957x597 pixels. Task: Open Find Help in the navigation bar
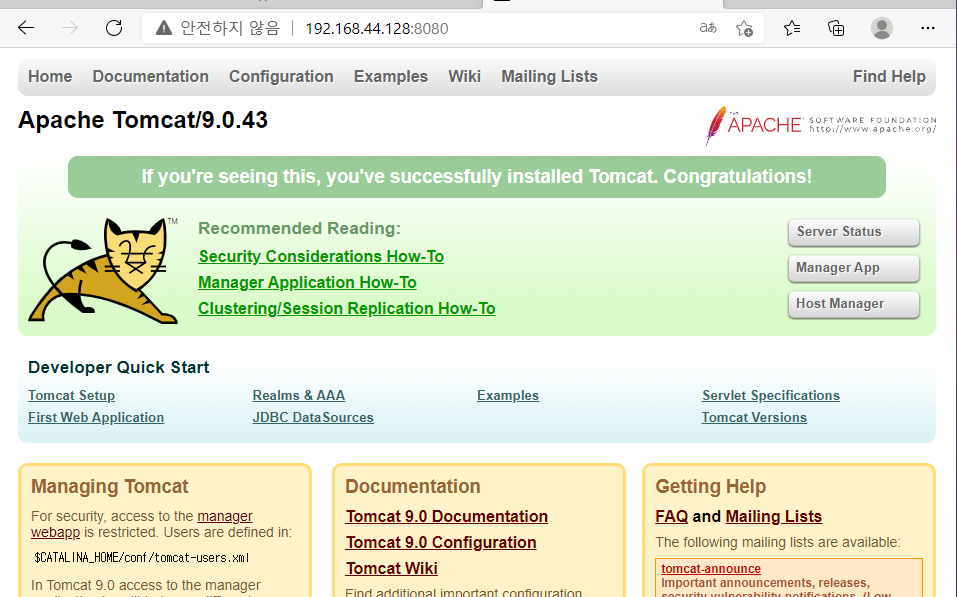pyautogui.click(x=889, y=76)
